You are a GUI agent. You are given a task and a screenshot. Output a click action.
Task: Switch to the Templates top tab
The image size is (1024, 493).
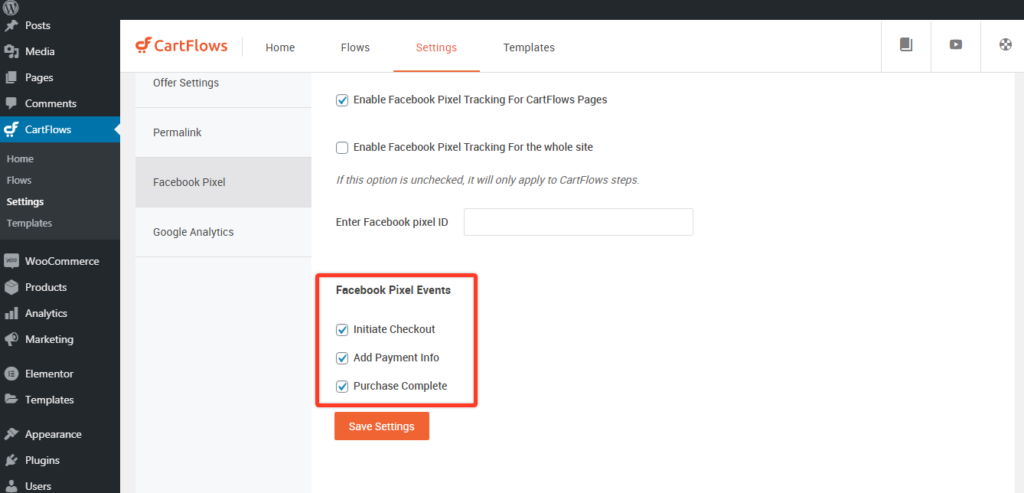[x=529, y=48]
